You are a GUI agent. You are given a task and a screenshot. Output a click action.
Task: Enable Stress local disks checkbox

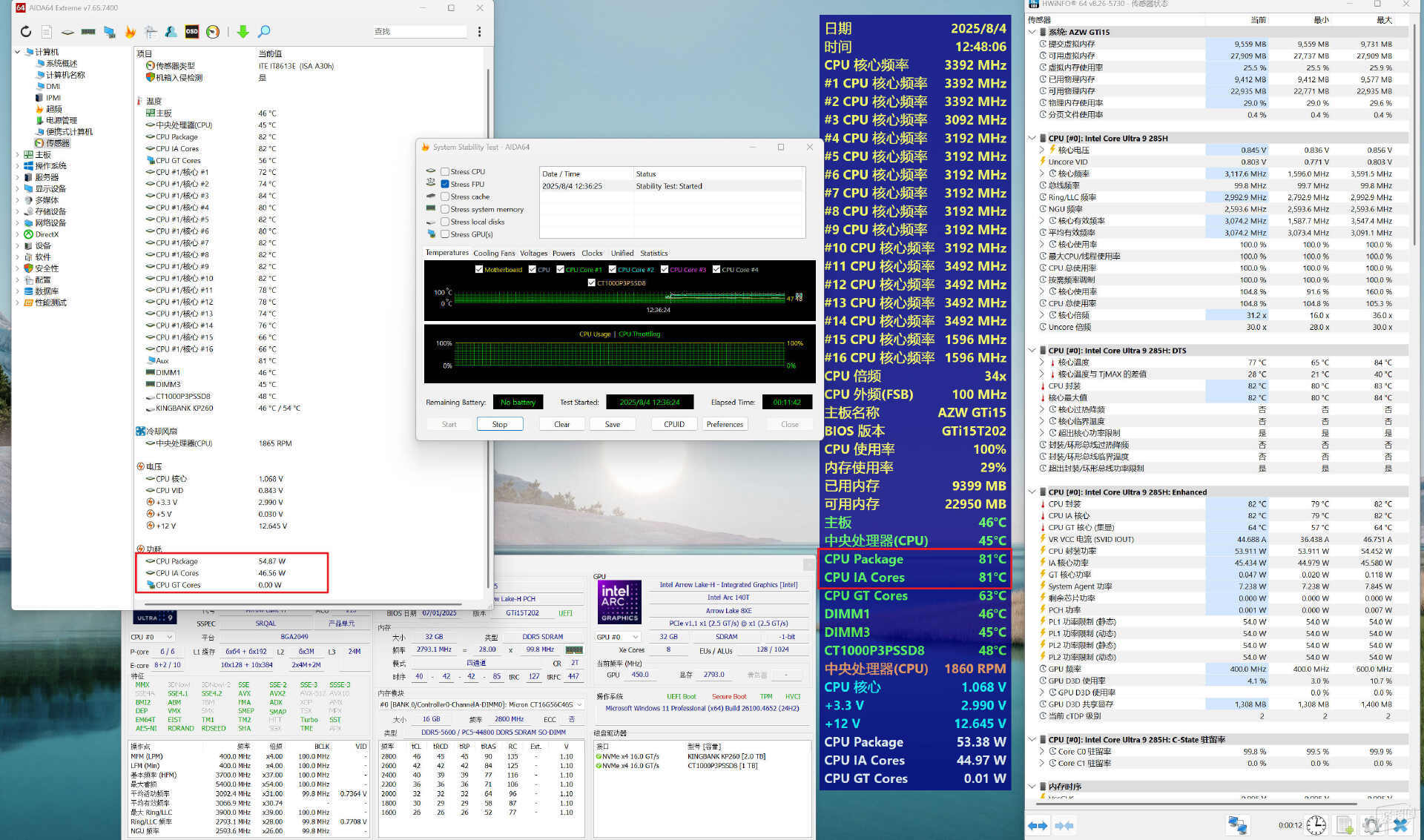coord(445,222)
